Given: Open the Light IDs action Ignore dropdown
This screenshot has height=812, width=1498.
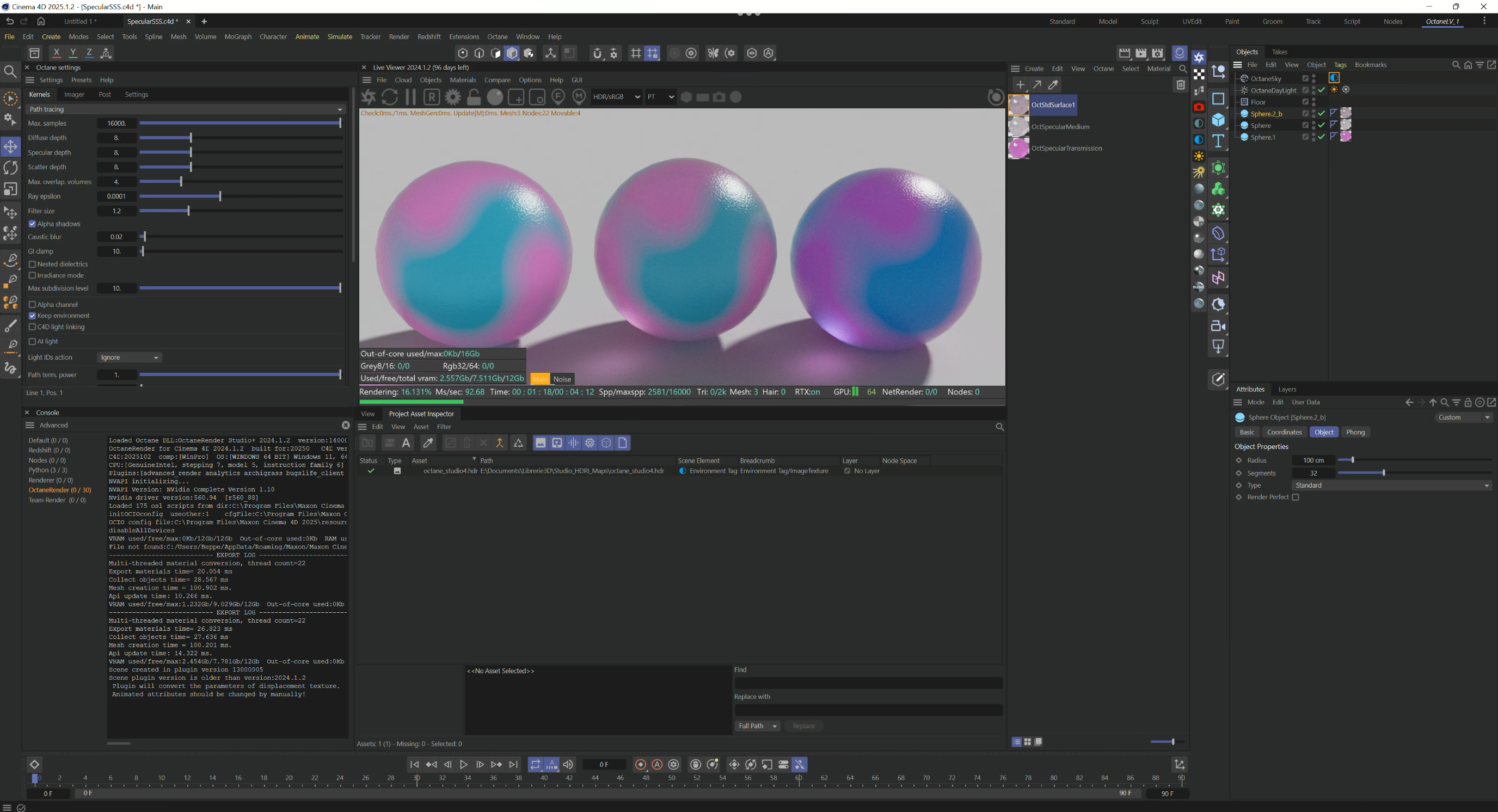Looking at the screenshot, I should [x=129, y=358].
